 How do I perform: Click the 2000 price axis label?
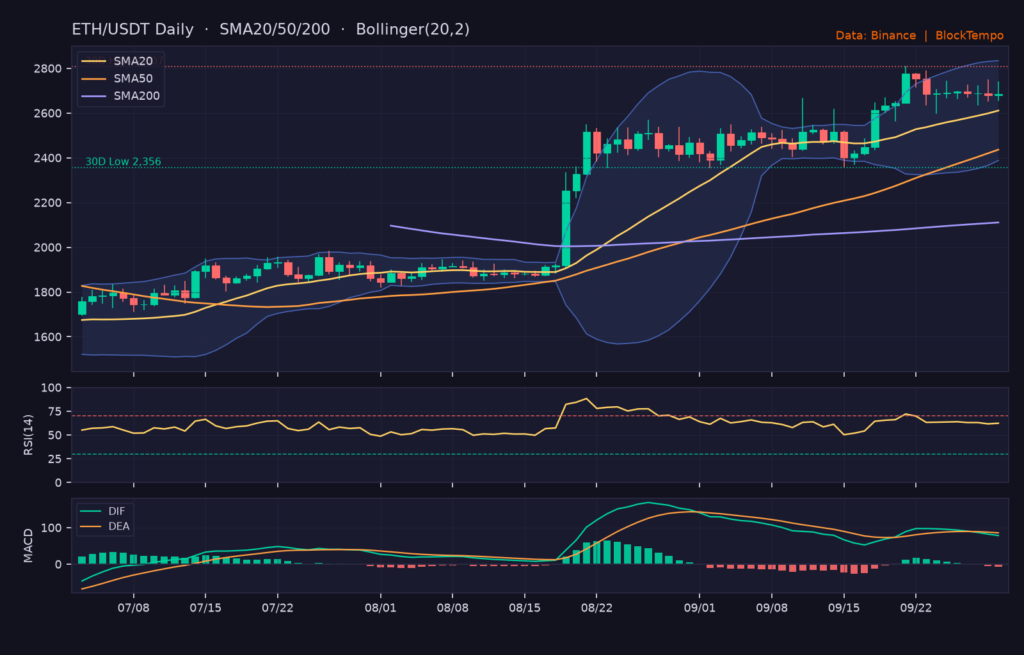coord(48,248)
